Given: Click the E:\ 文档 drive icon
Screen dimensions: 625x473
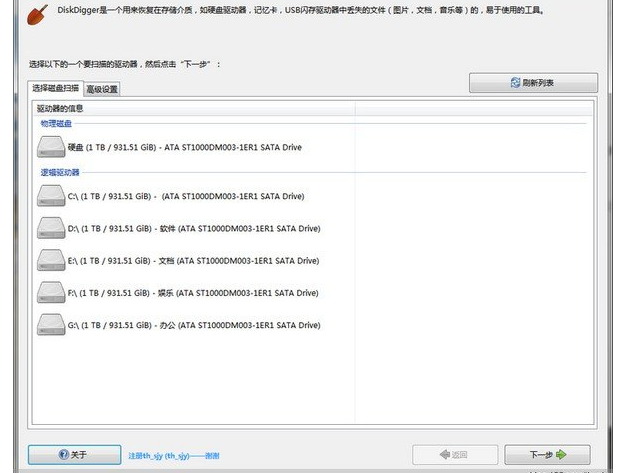Looking at the screenshot, I should click(x=51, y=260).
